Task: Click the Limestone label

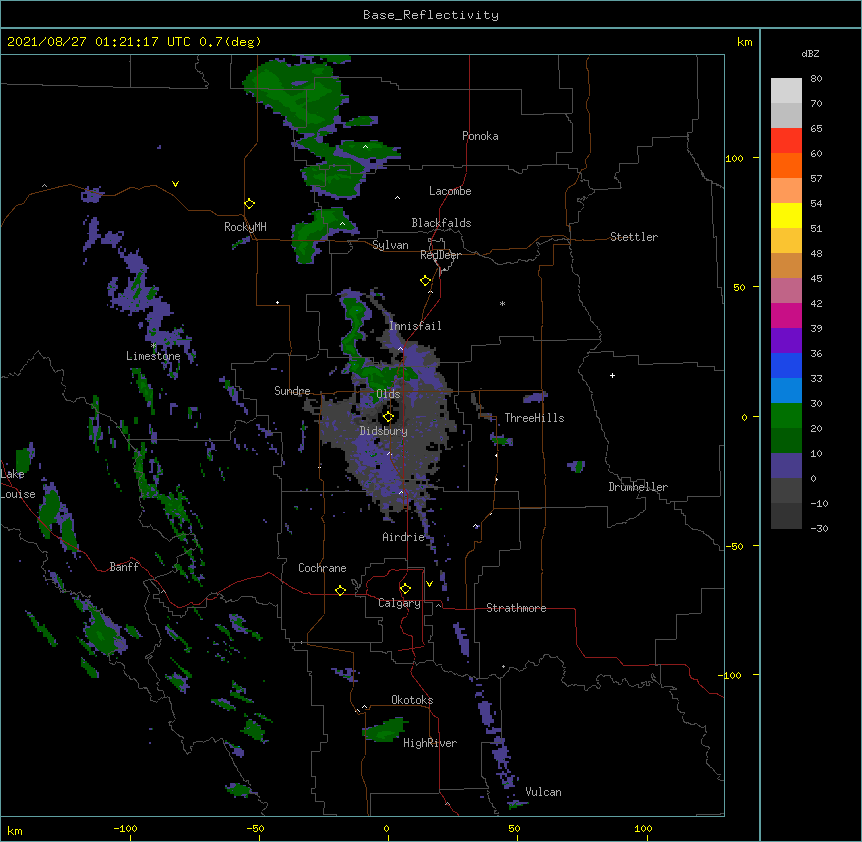Action: pyautogui.click(x=153, y=356)
